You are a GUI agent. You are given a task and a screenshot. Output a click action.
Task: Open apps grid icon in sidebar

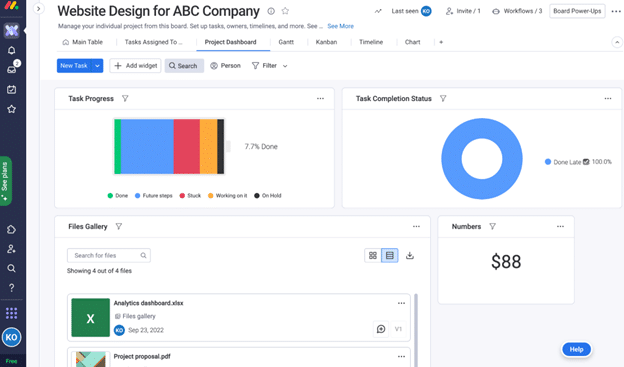click(12, 313)
